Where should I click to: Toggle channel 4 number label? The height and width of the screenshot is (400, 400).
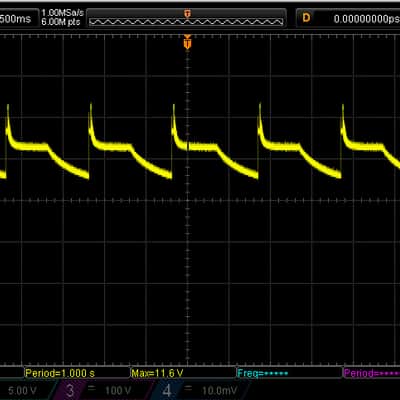click(167, 390)
